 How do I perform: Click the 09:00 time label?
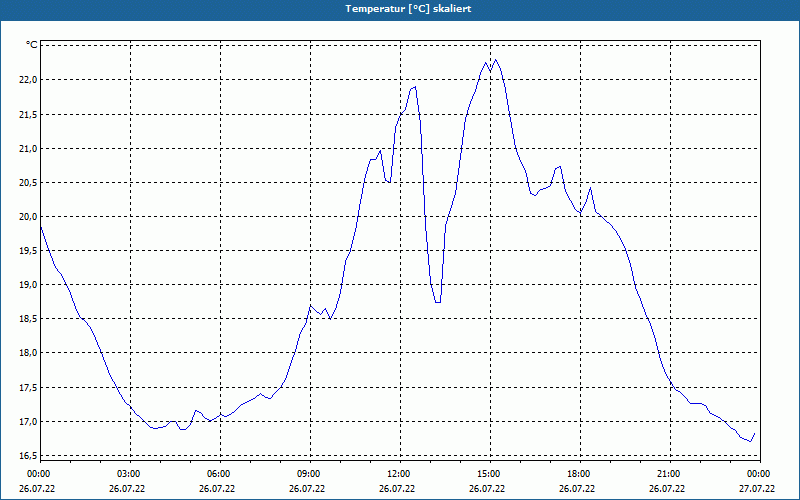tap(310, 474)
